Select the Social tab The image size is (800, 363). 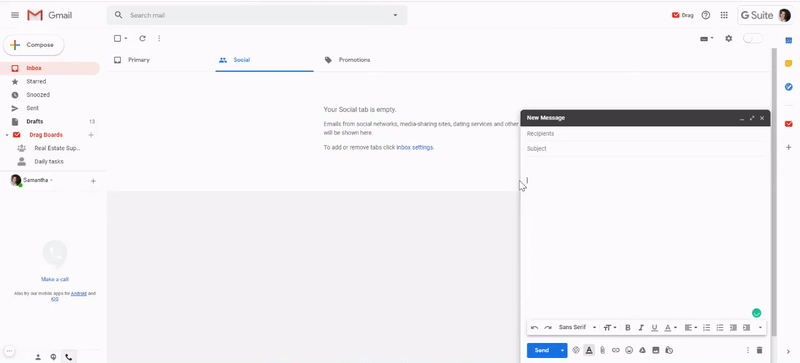click(x=264, y=60)
